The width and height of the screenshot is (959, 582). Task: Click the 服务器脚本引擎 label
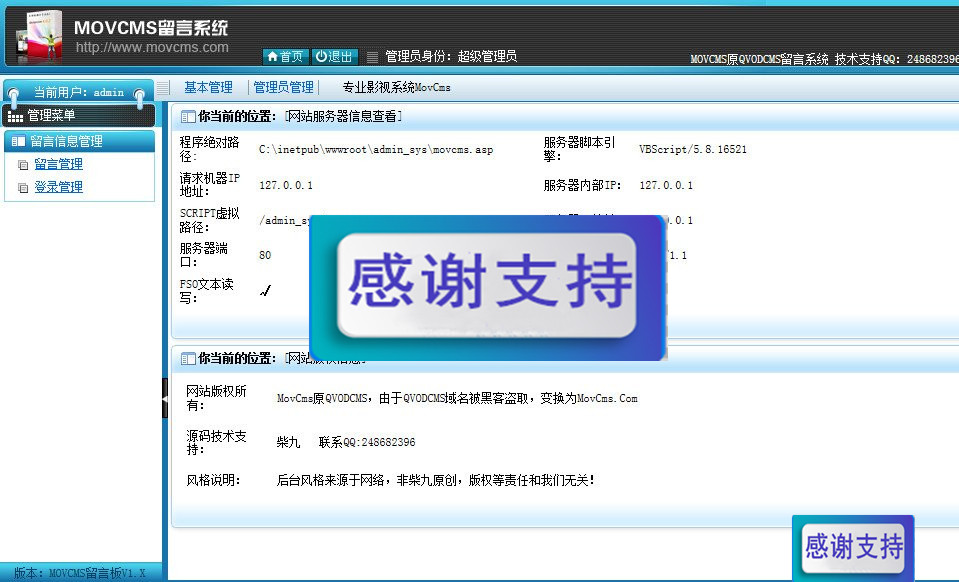[x=579, y=149]
